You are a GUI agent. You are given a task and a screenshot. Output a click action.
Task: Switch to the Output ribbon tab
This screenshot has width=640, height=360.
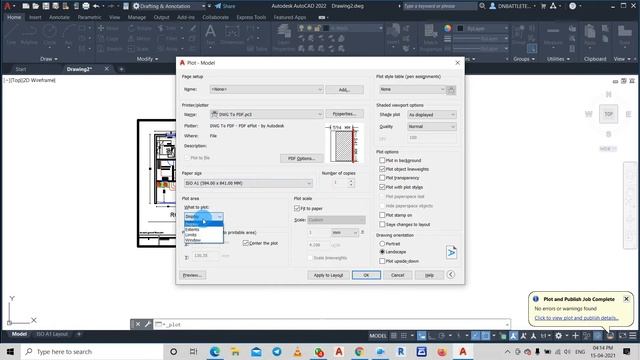pos(161,18)
